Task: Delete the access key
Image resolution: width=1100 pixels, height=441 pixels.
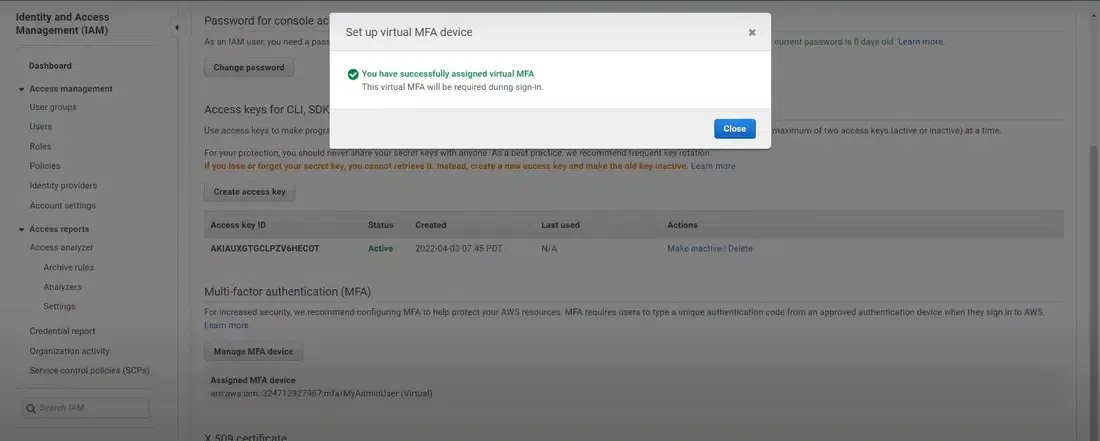Action: pyautogui.click(x=740, y=248)
